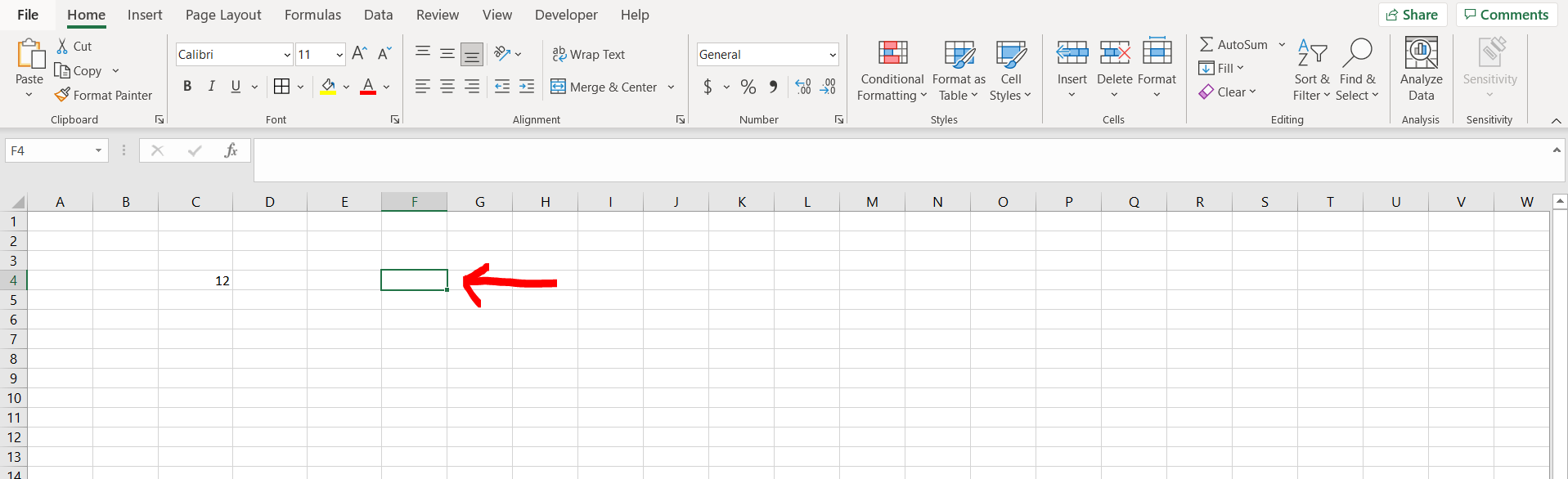Expand the Name Box dropdown arrow

[98, 150]
